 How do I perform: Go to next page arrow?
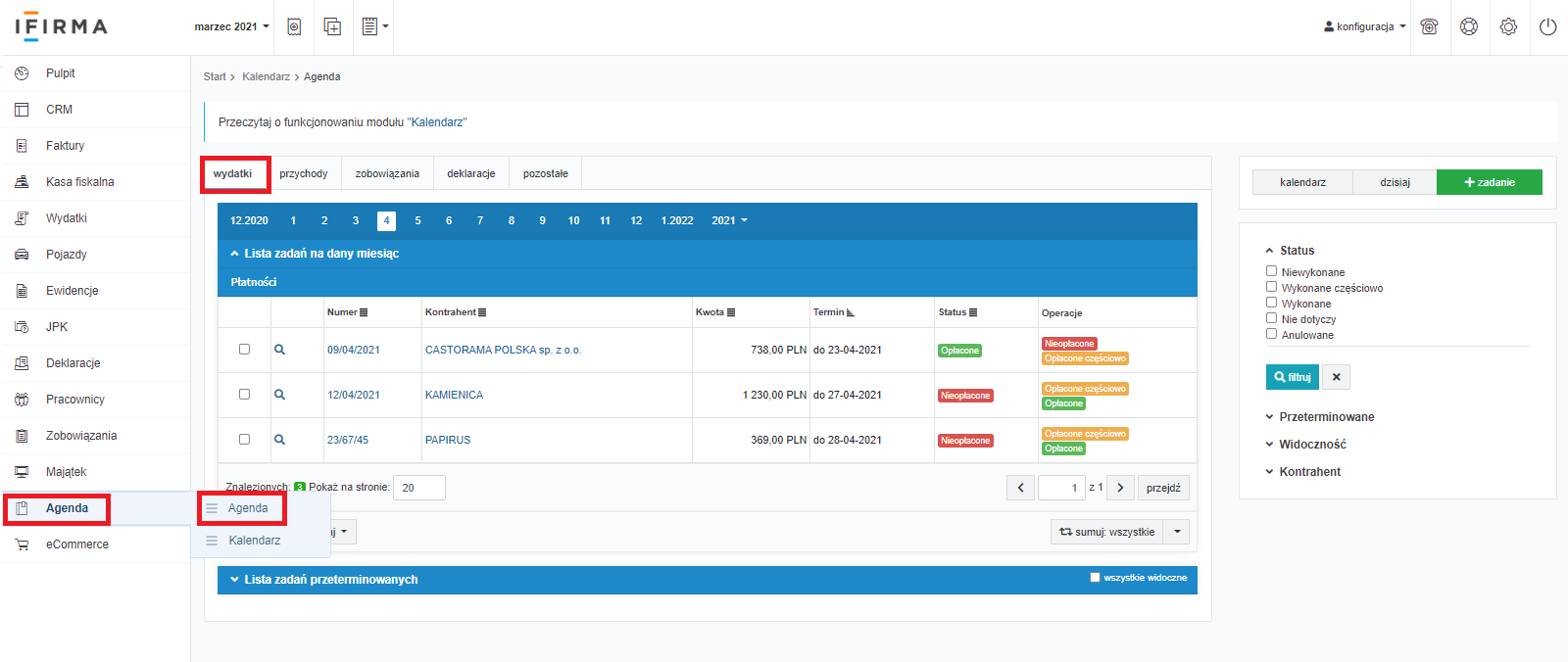pyautogui.click(x=1120, y=488)
